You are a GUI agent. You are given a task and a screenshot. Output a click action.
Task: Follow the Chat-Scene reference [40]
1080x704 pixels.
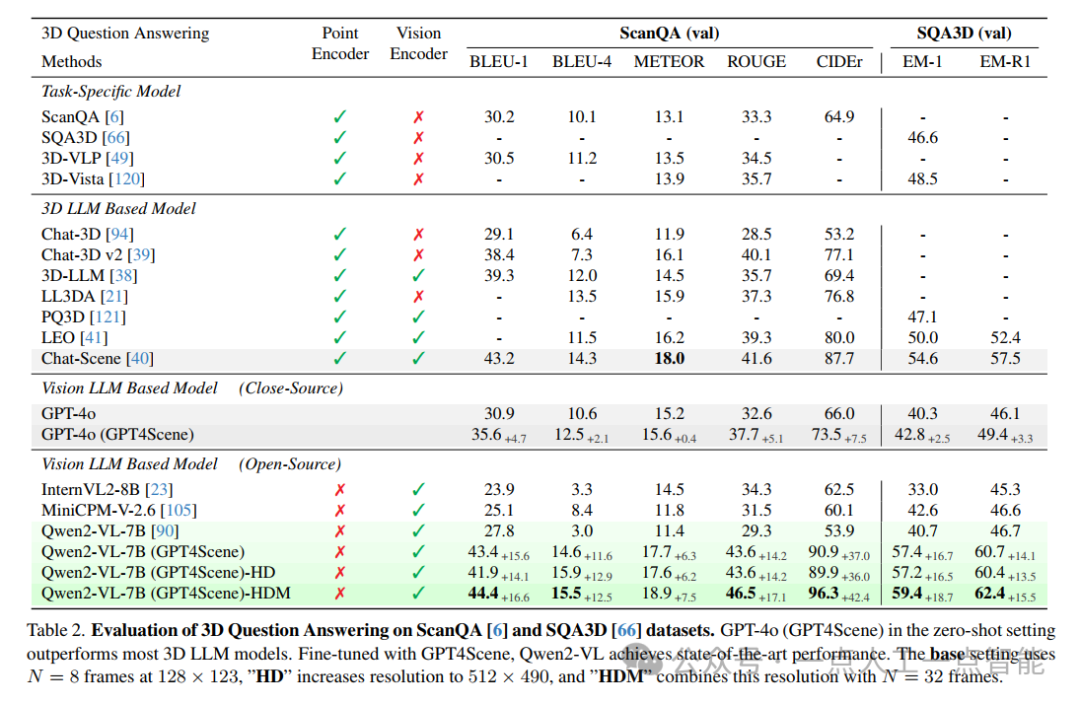point(140,358)
